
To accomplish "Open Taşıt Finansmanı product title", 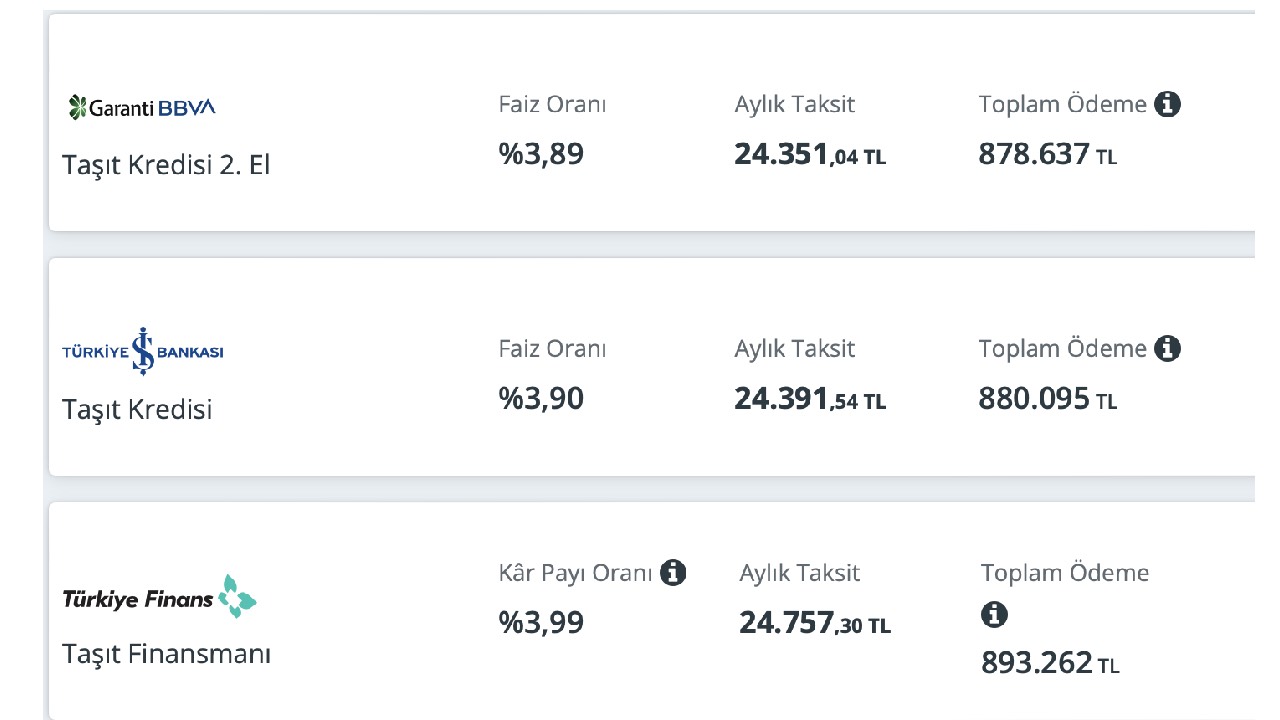I will click(x=166, y=654).
